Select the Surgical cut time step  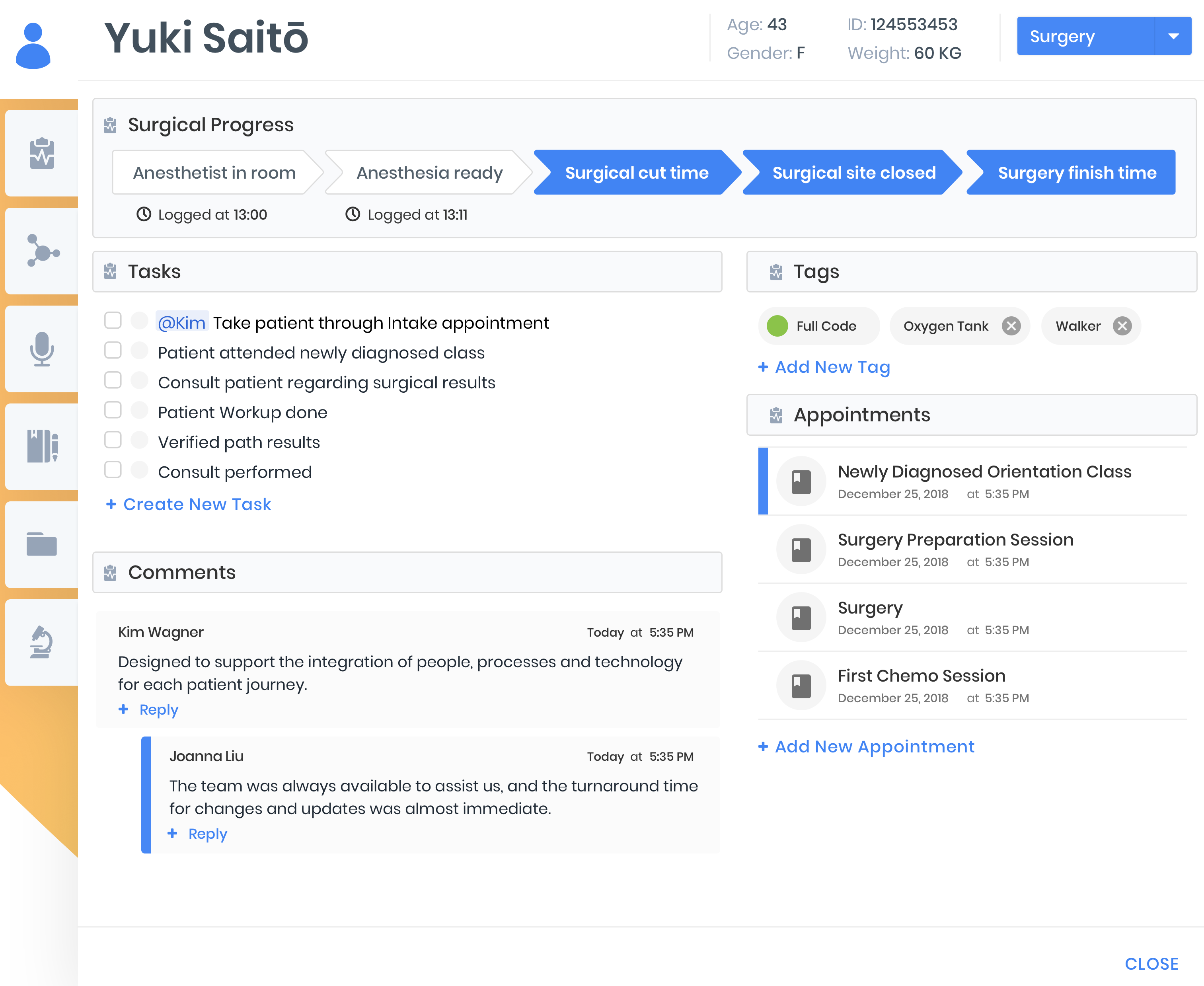[636, 173]
